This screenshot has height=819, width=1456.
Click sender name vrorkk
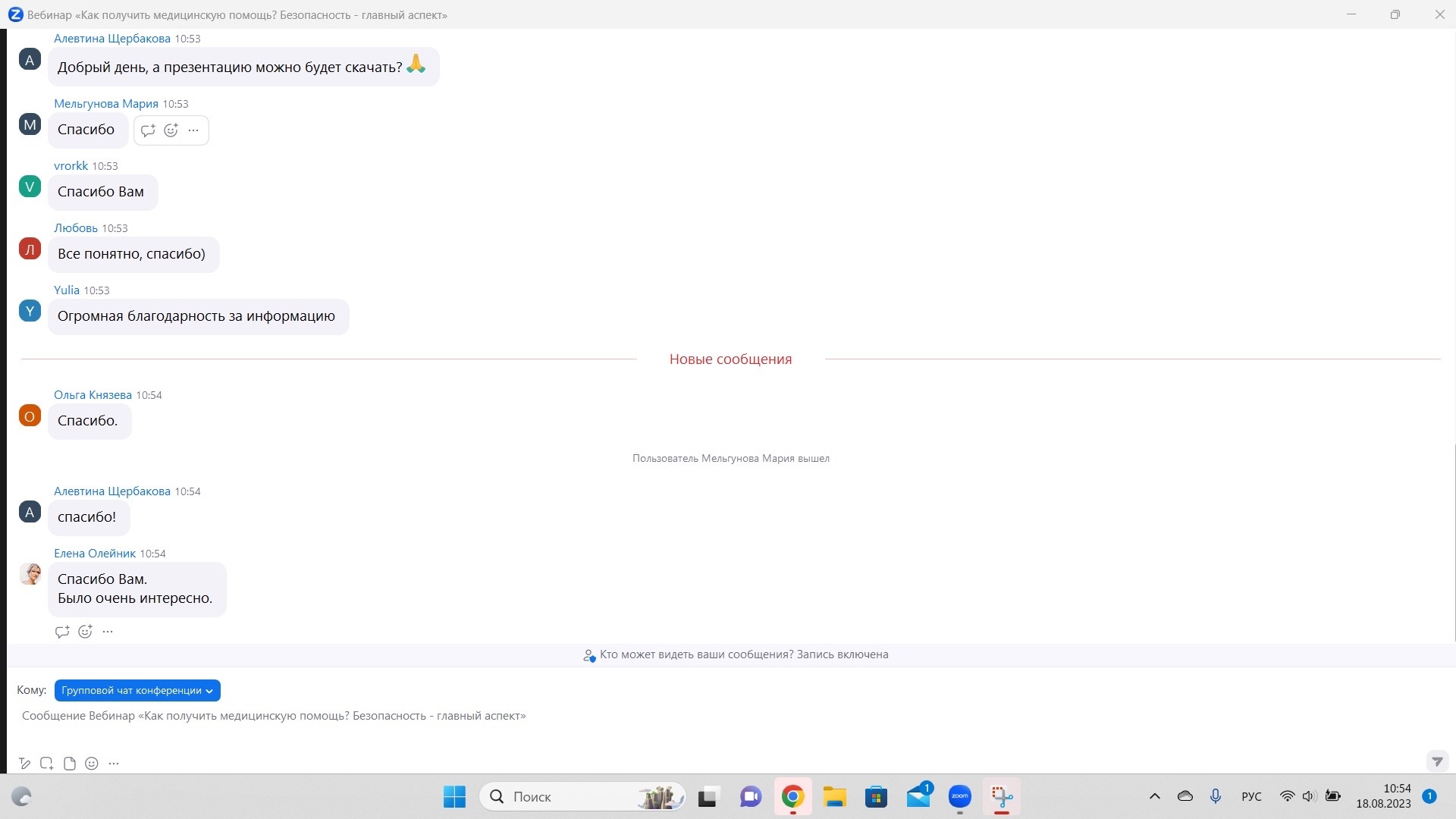71,166
